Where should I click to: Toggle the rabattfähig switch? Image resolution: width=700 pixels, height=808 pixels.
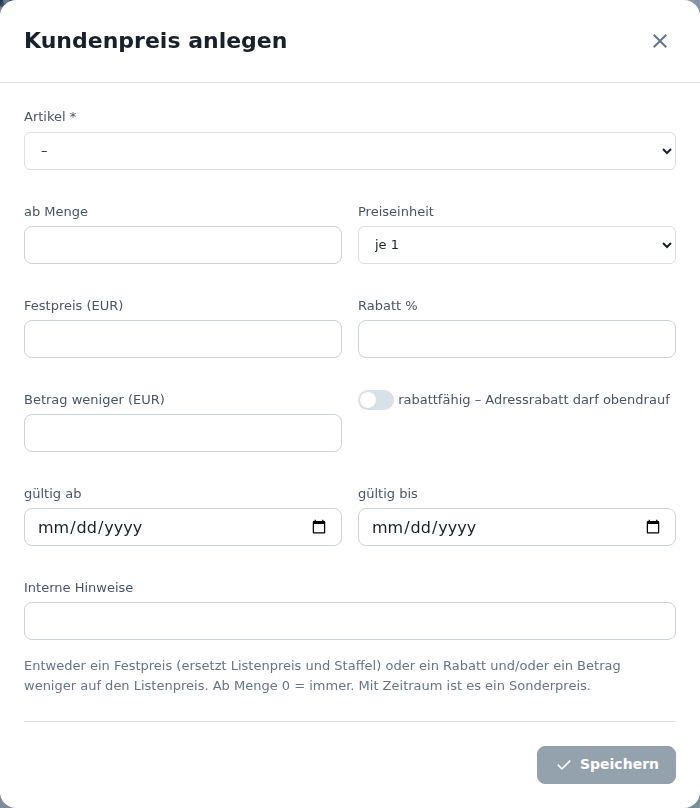point(376,400)
